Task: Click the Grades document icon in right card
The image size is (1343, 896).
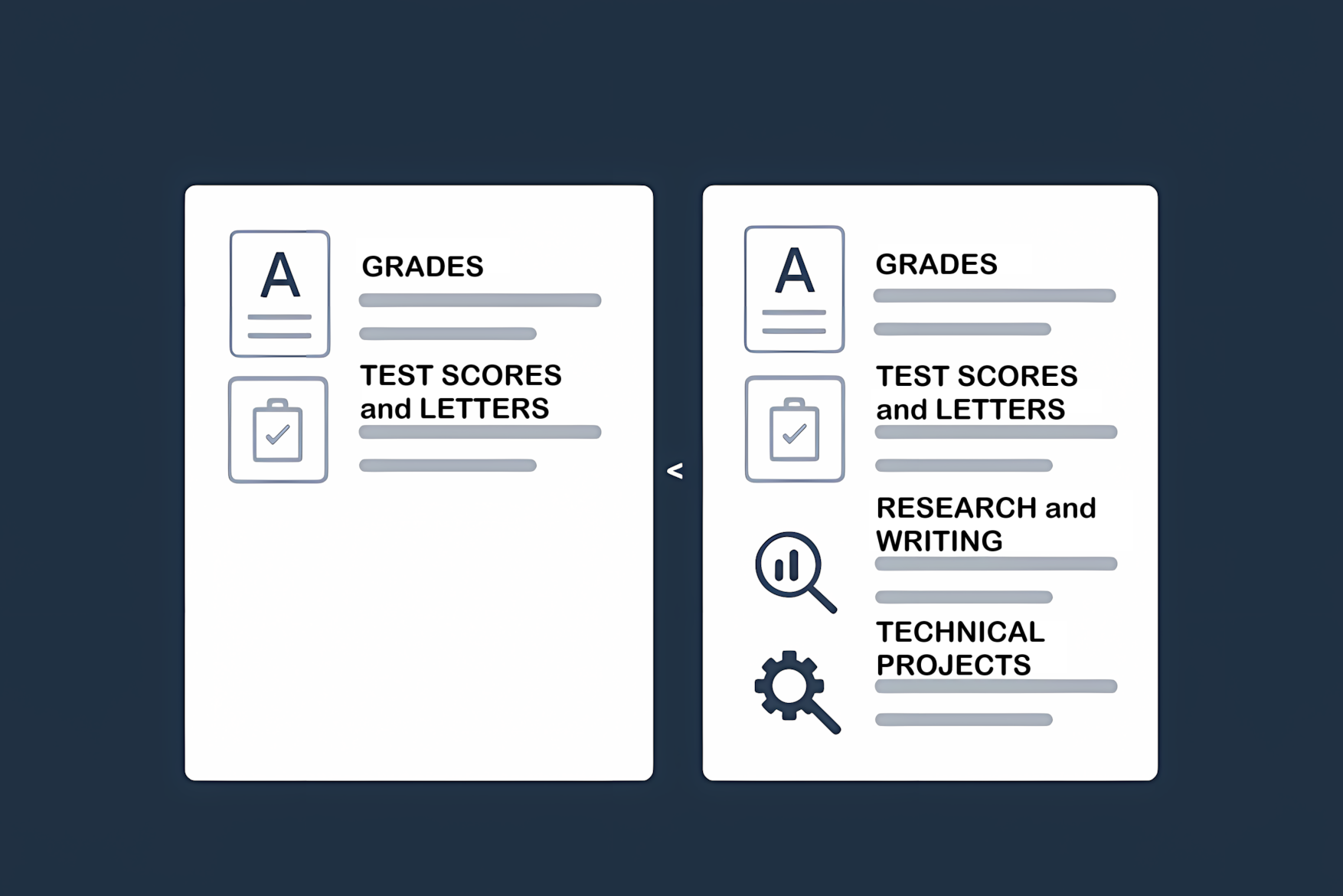Action: pos(794,289)
